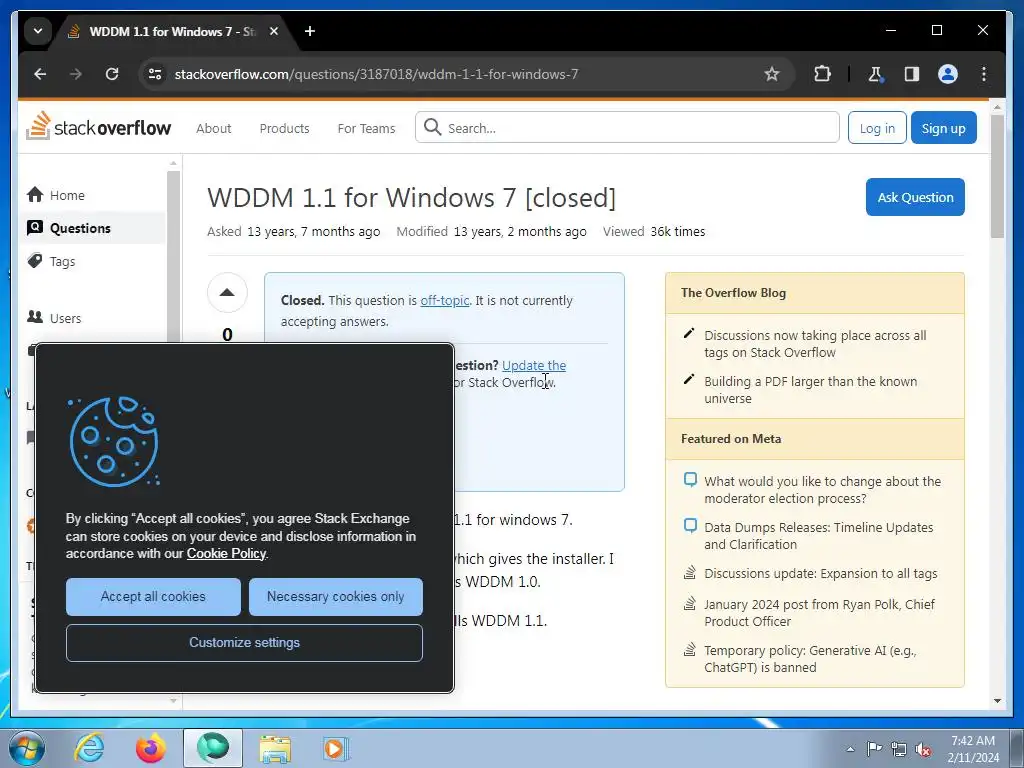Click the taskbar clock showing 7:42 AM

(973, 748)
